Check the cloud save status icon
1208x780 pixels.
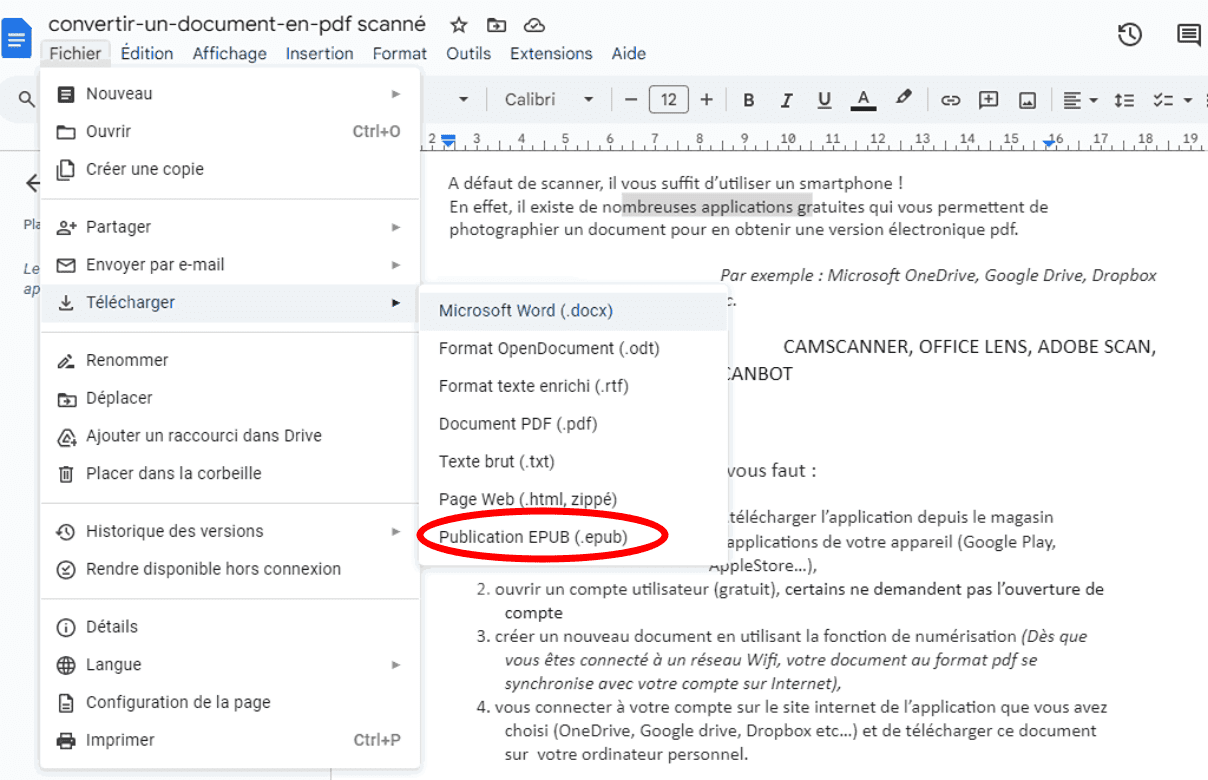point(535,24)
